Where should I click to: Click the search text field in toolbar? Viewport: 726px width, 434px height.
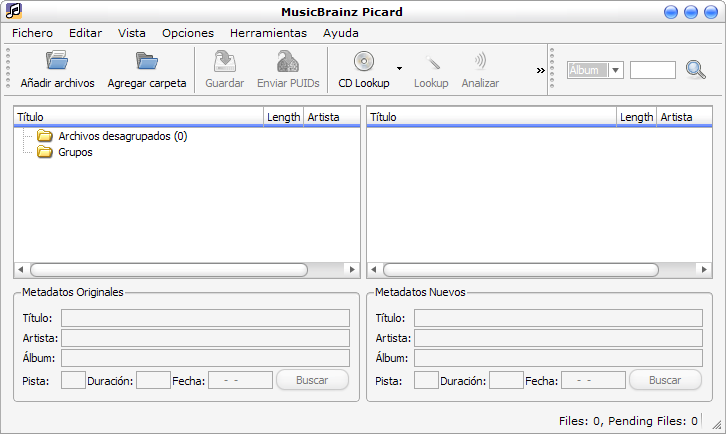pos(653,70)
